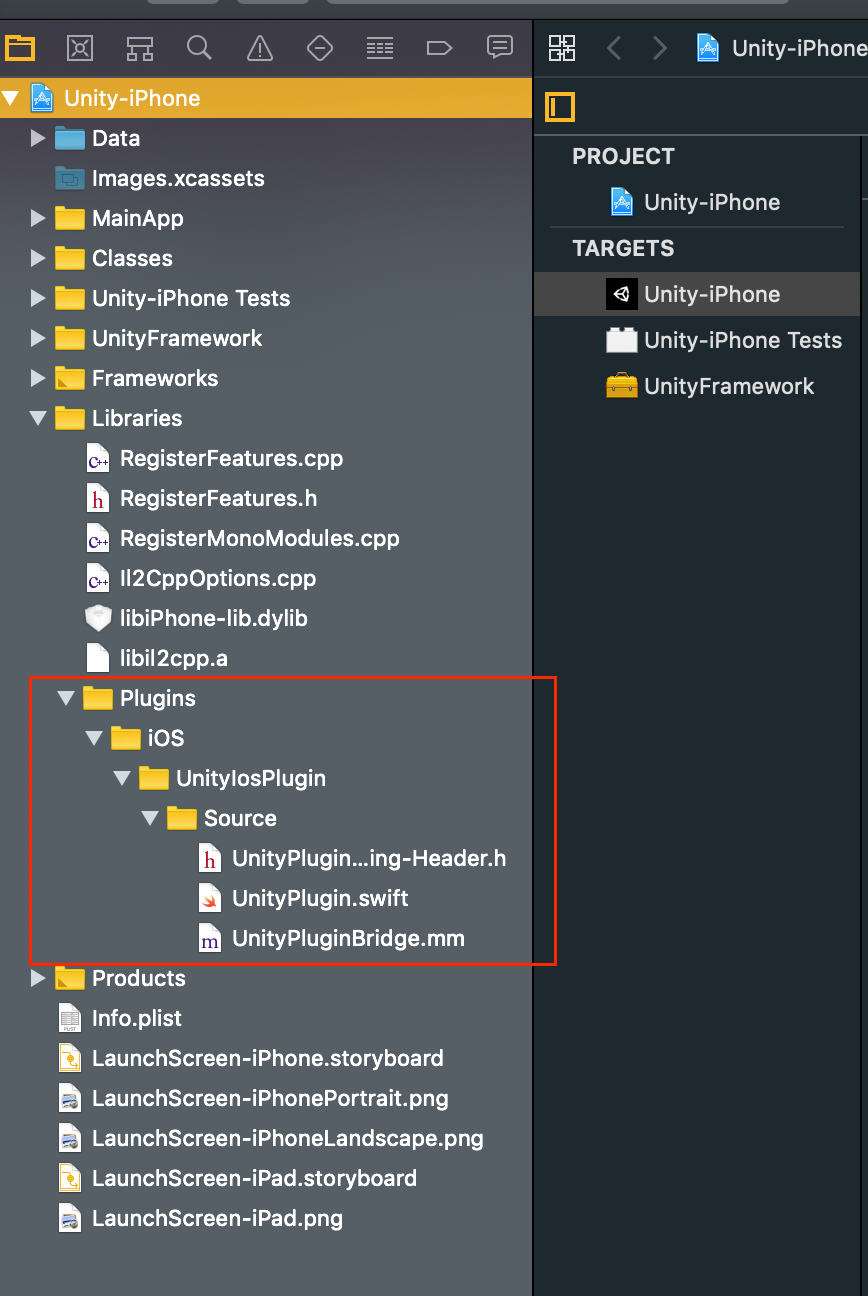The height and width of the screenshot is (1296, 868).
Task: Click the orange inspector toggle icon
Action: pyautogui.click(x=559, y=106)
